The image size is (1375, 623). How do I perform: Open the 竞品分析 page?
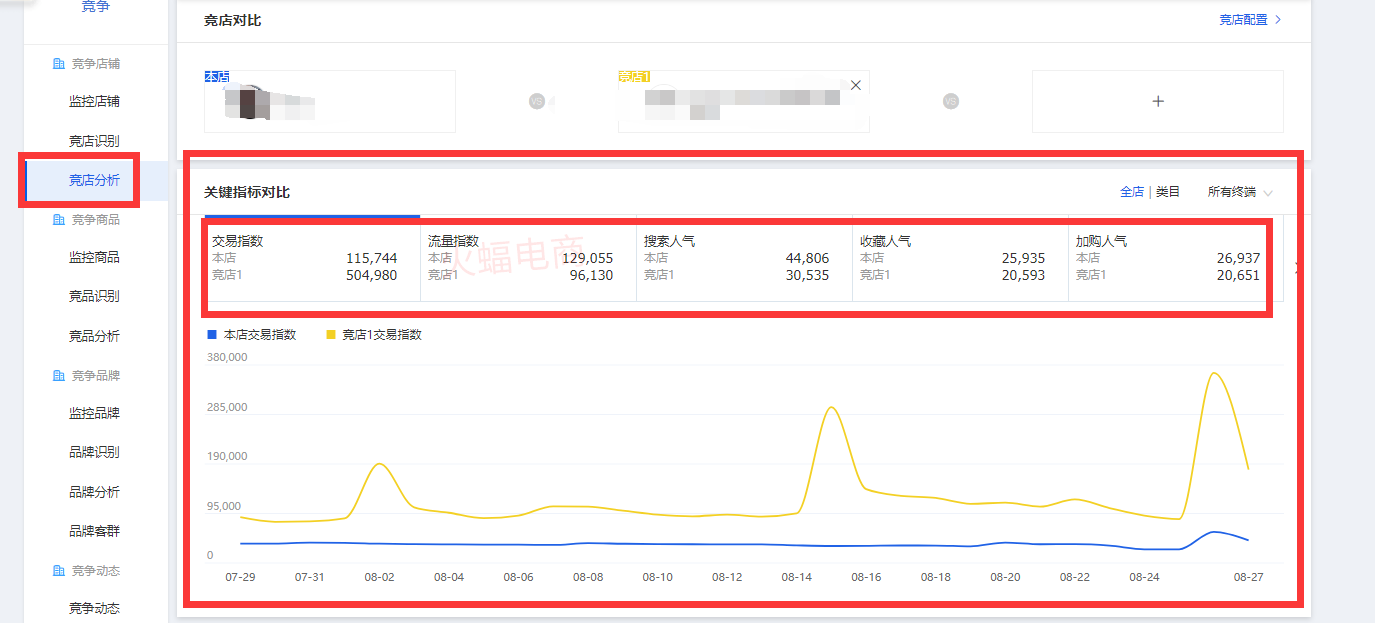coord(94,336)
